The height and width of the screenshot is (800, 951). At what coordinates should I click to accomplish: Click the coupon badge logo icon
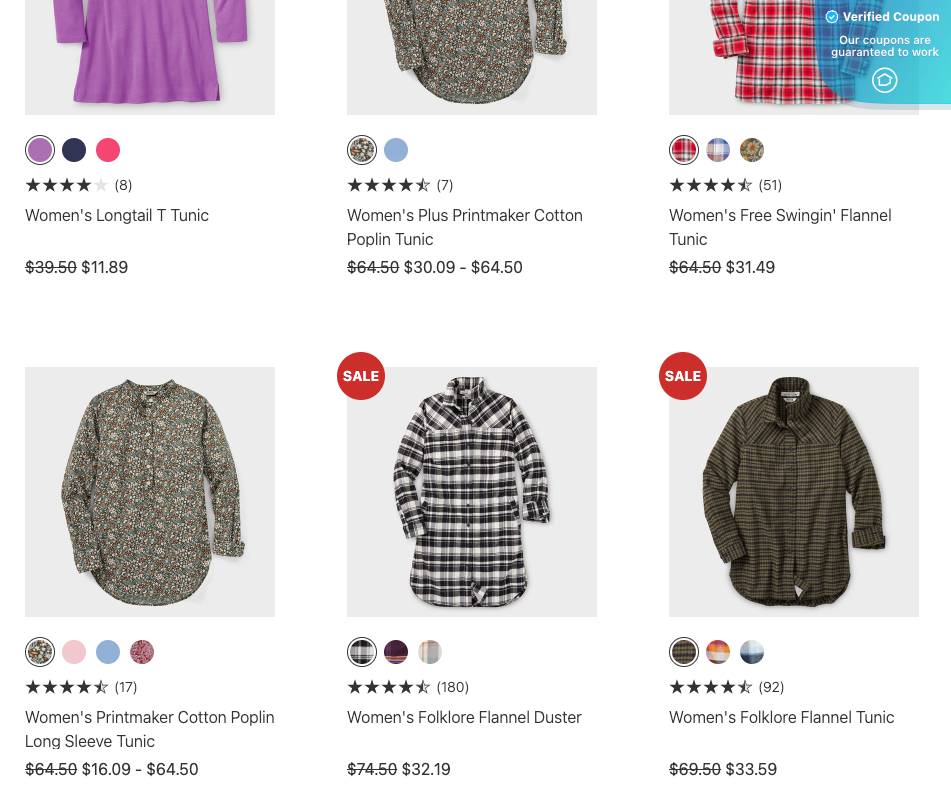point(884,80)
